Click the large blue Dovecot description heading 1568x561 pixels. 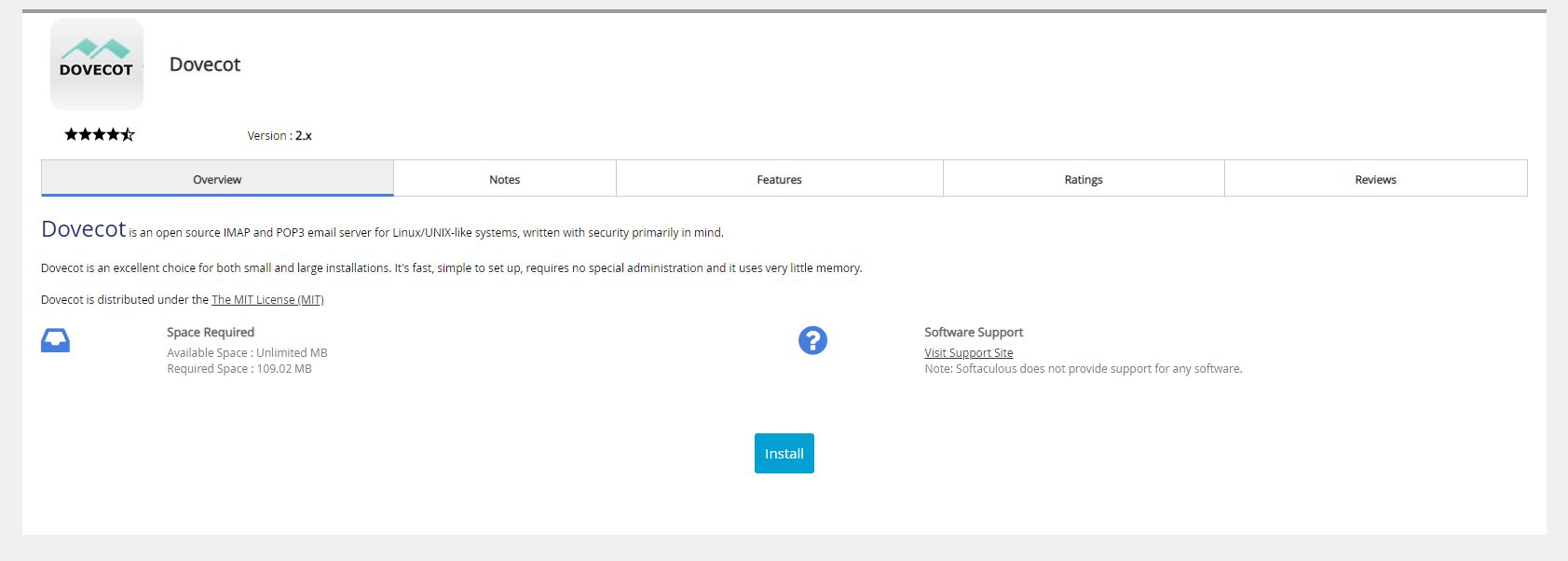coord(84,229)
